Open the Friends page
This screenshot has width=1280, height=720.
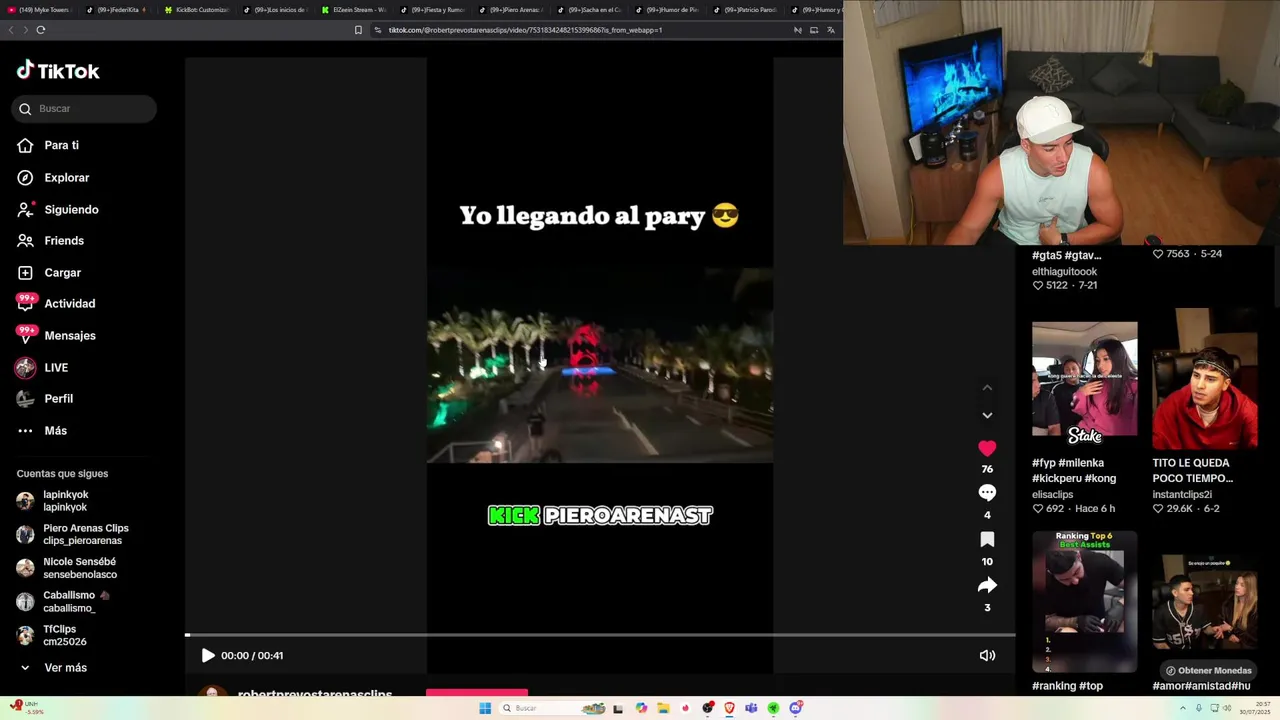pyautogui.click(x=50, y=241)
